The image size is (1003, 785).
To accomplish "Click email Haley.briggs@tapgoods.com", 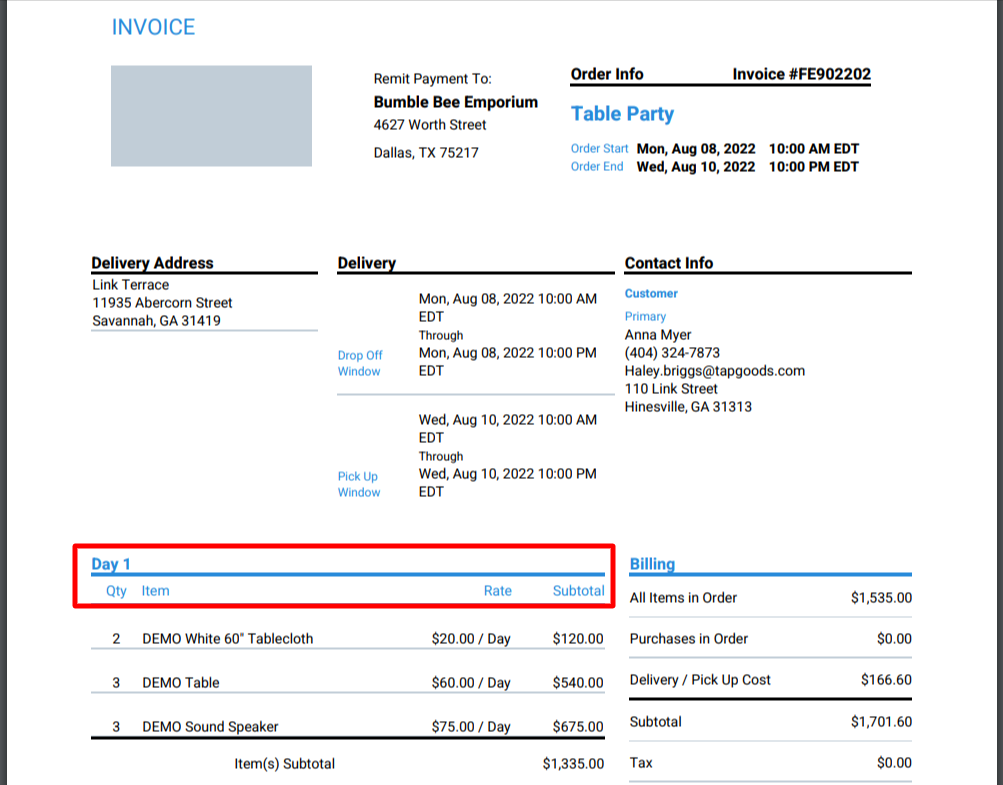I will (x=715, y=371).
